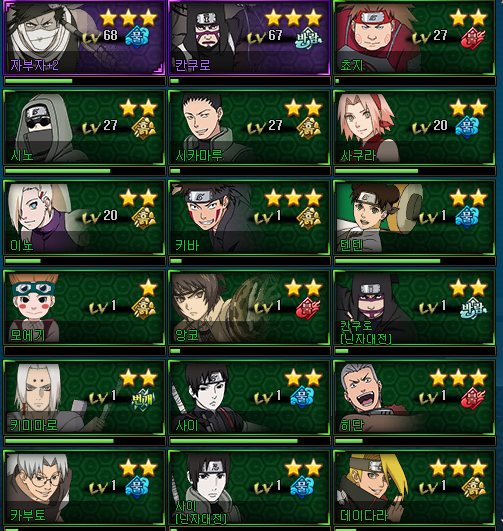Screen dimensions: 503x531
Task: Select 칸쿠로 [닌자대전] card name
Action: pyautogui.click(x=366, y=332)
